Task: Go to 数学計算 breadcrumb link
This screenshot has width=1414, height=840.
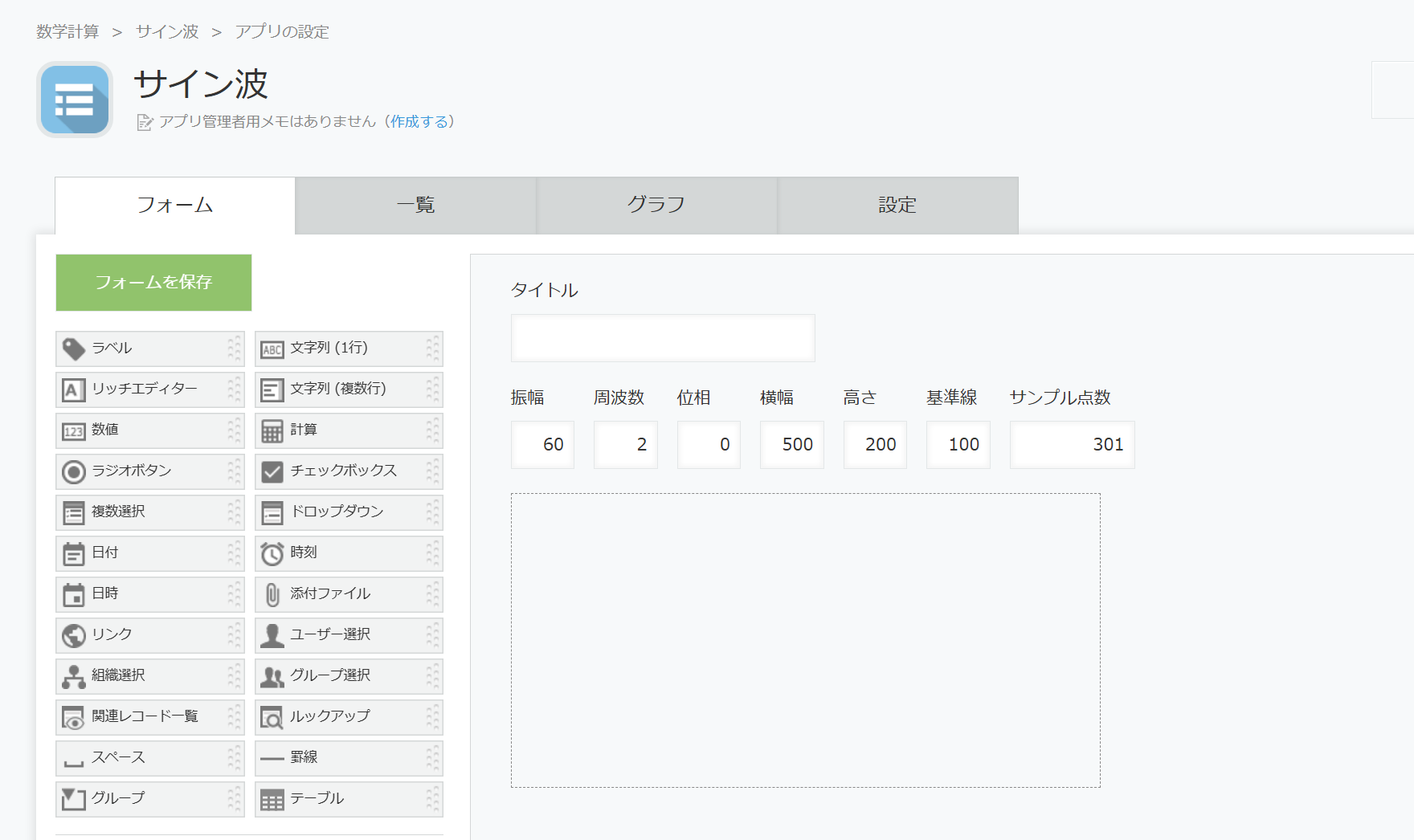Action: click(67, 31)
